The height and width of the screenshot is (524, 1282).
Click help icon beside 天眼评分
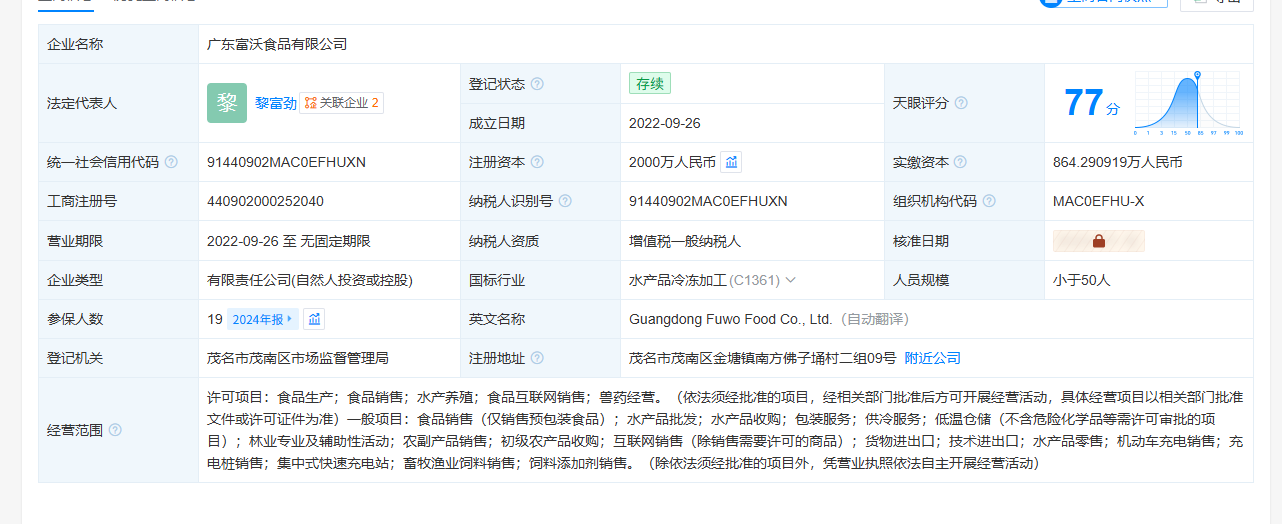click(961, 103)
